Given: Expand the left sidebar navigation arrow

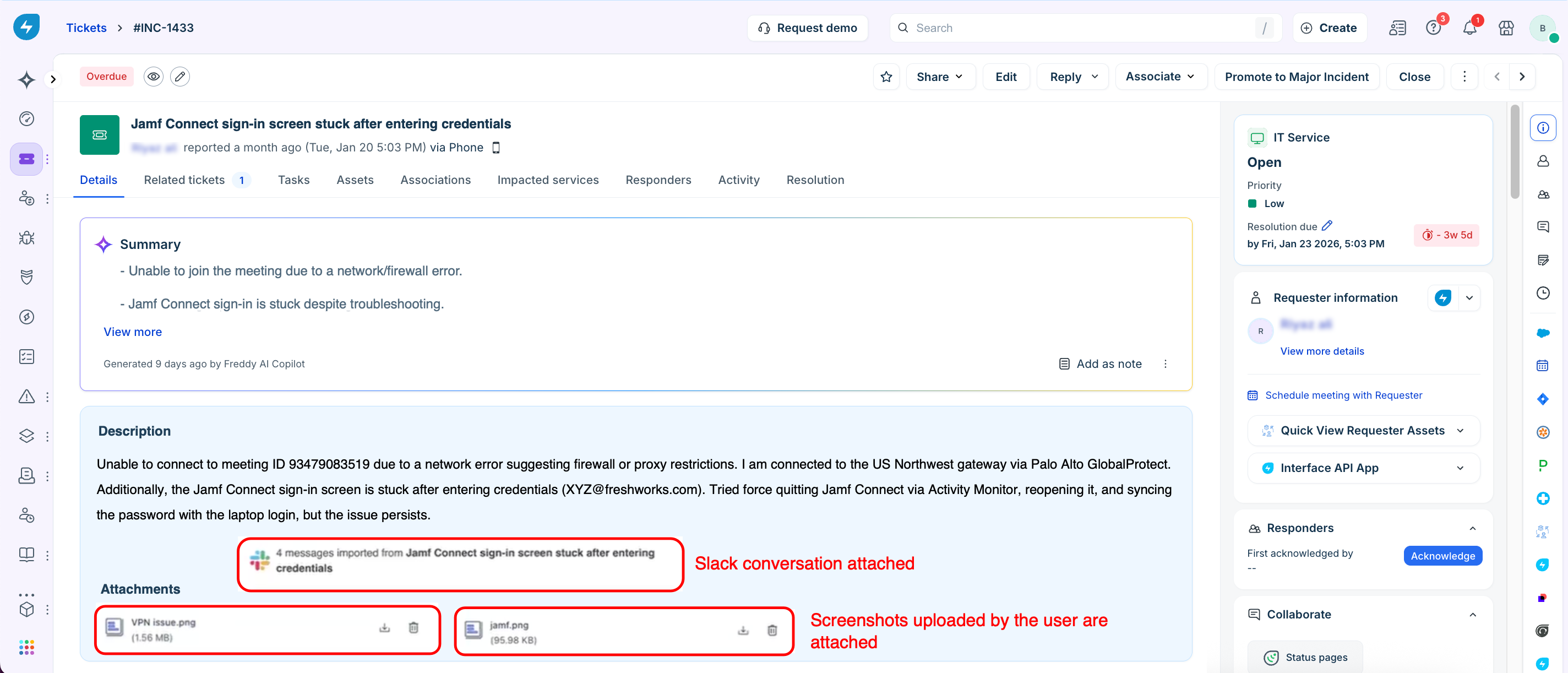Looking at the screenshot, I should click(x=53, y=79).
